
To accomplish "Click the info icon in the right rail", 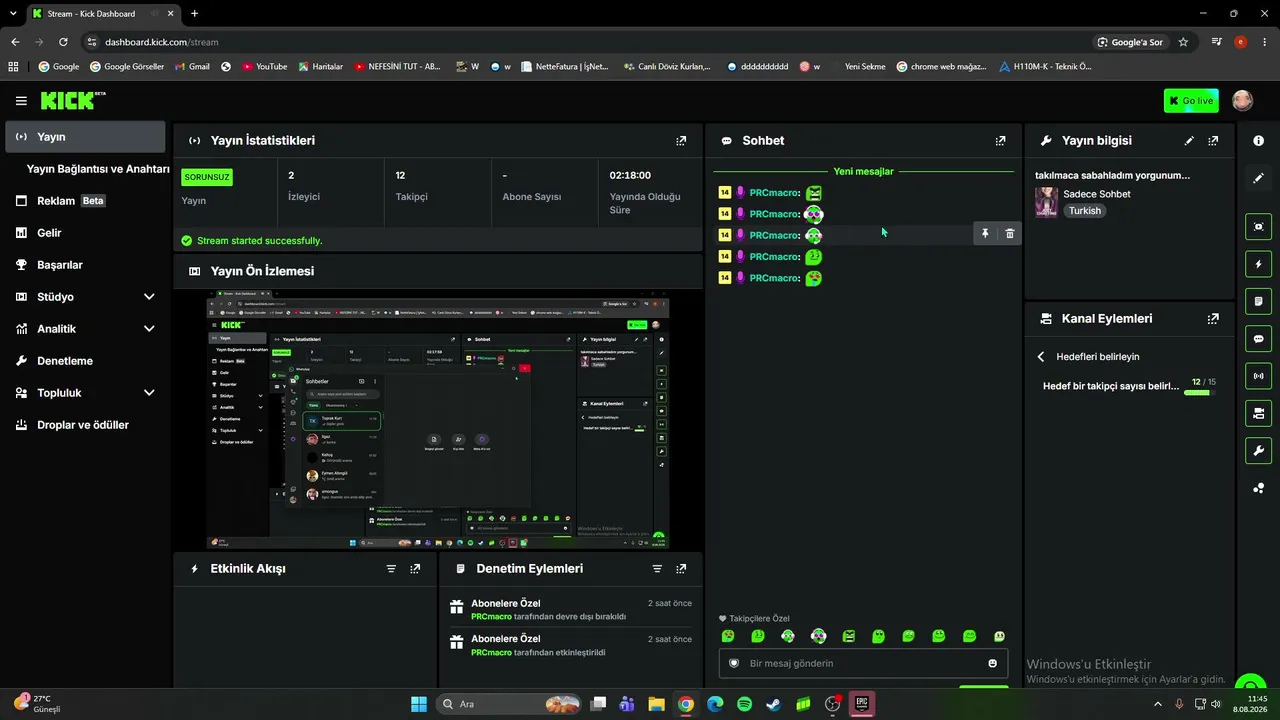I will [x=1259, y=141].
